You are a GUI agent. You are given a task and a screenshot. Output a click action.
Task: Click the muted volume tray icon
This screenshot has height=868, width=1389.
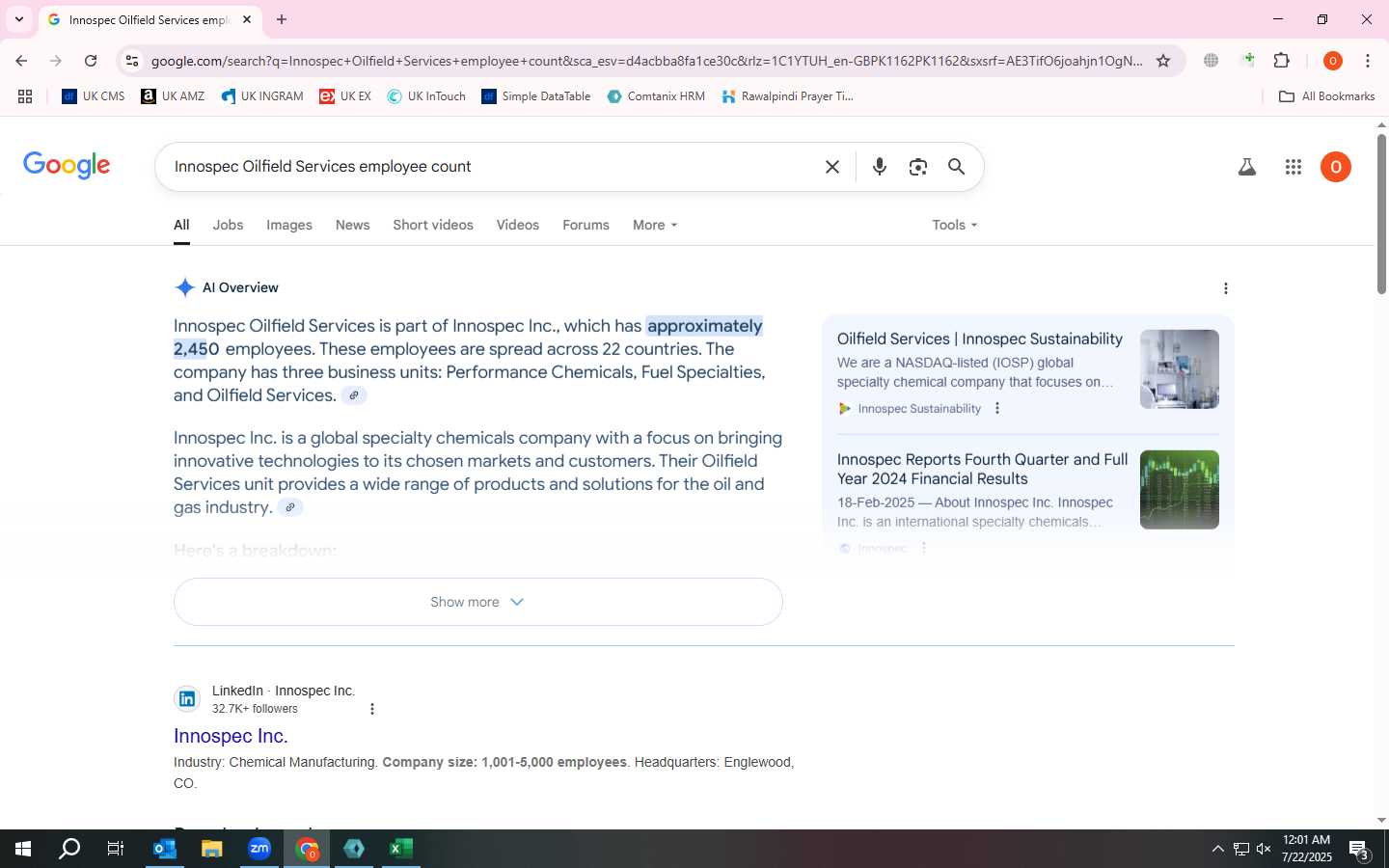[1264, 849]
